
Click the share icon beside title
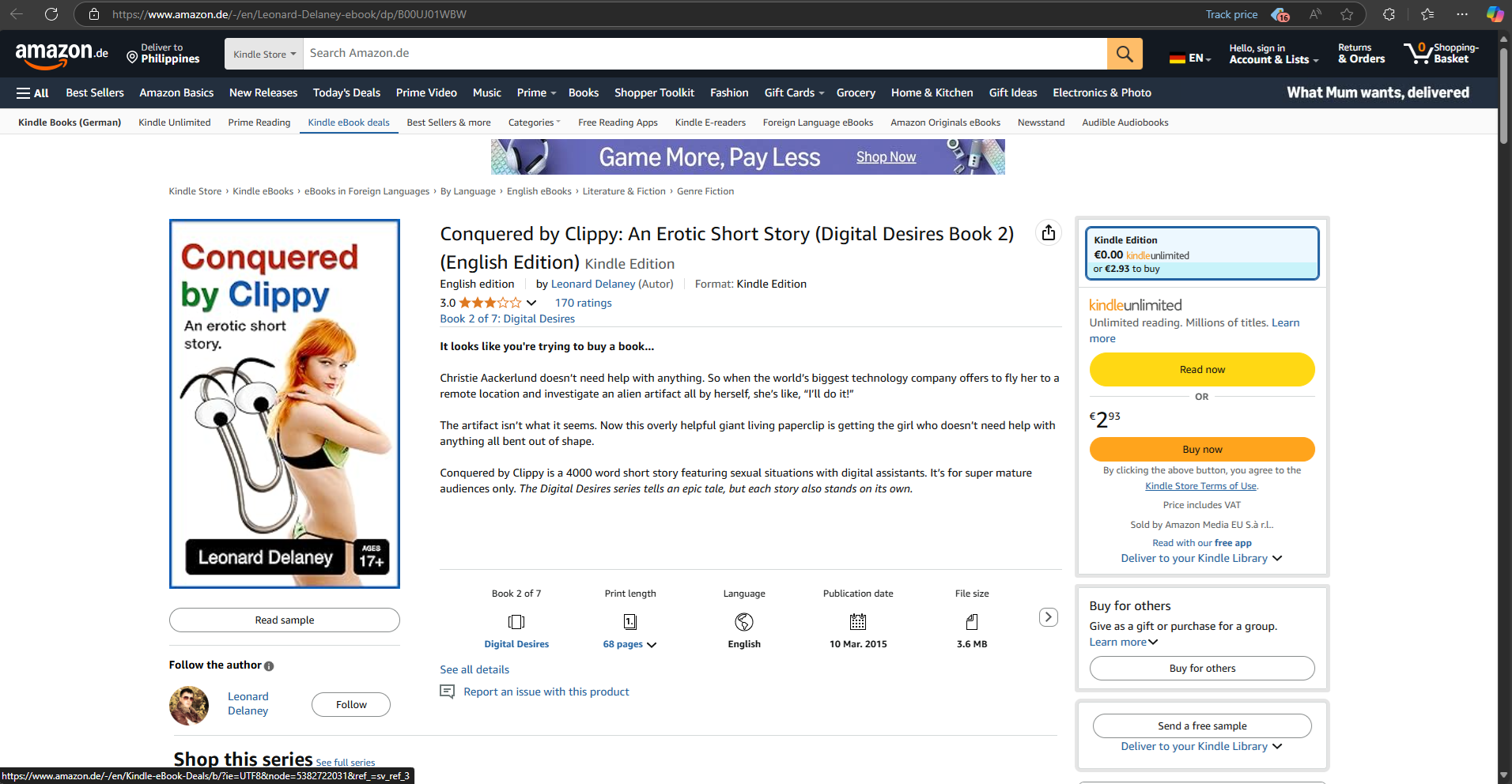[x=1049, y=232]
